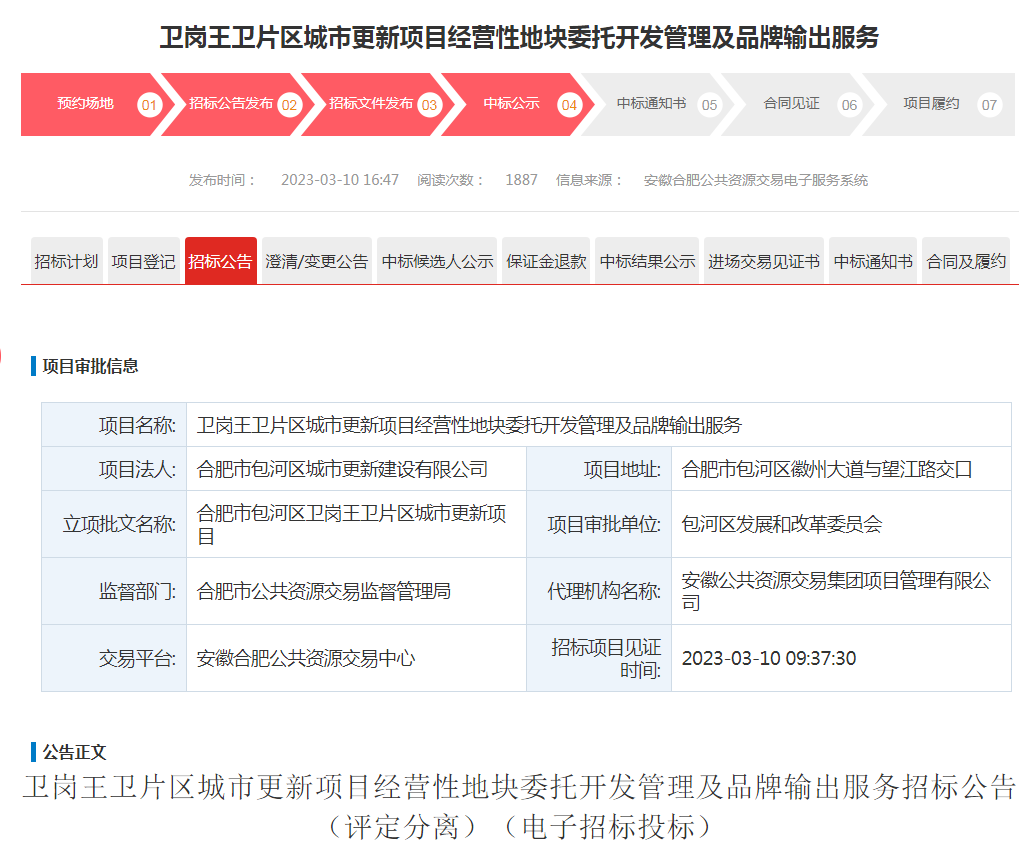1032x865 pixels.
Task: Open the 进场交易见证书 tab
Action: (763, 261)
